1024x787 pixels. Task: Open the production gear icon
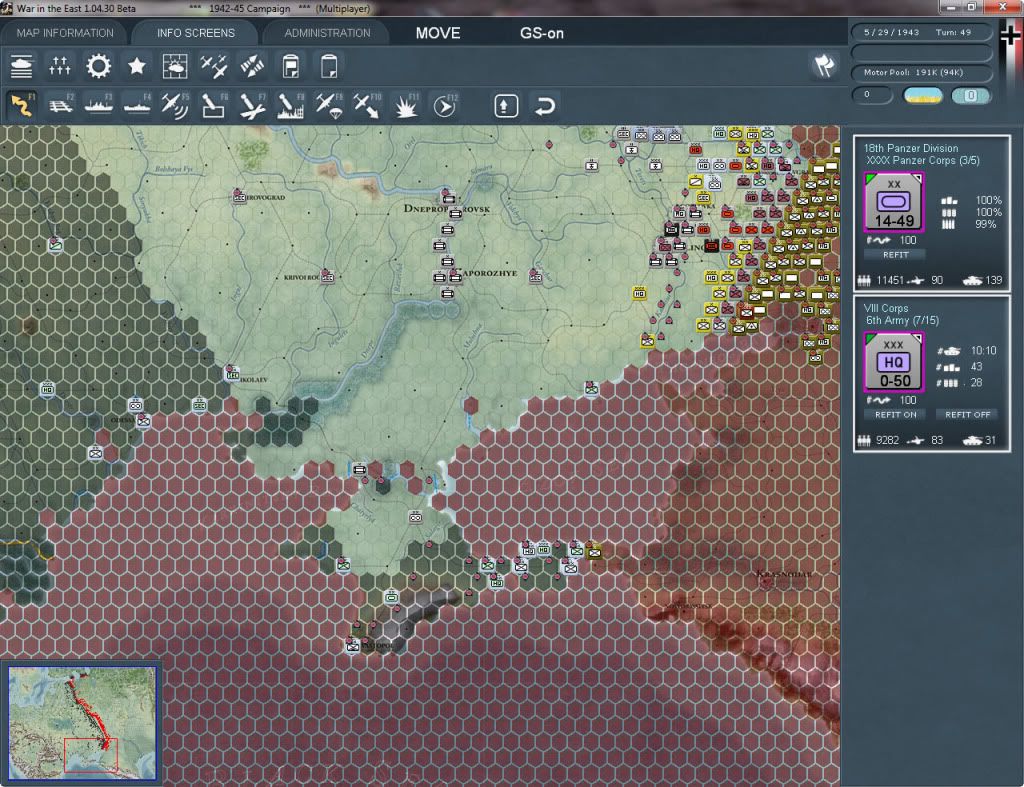tap(99, 66)
